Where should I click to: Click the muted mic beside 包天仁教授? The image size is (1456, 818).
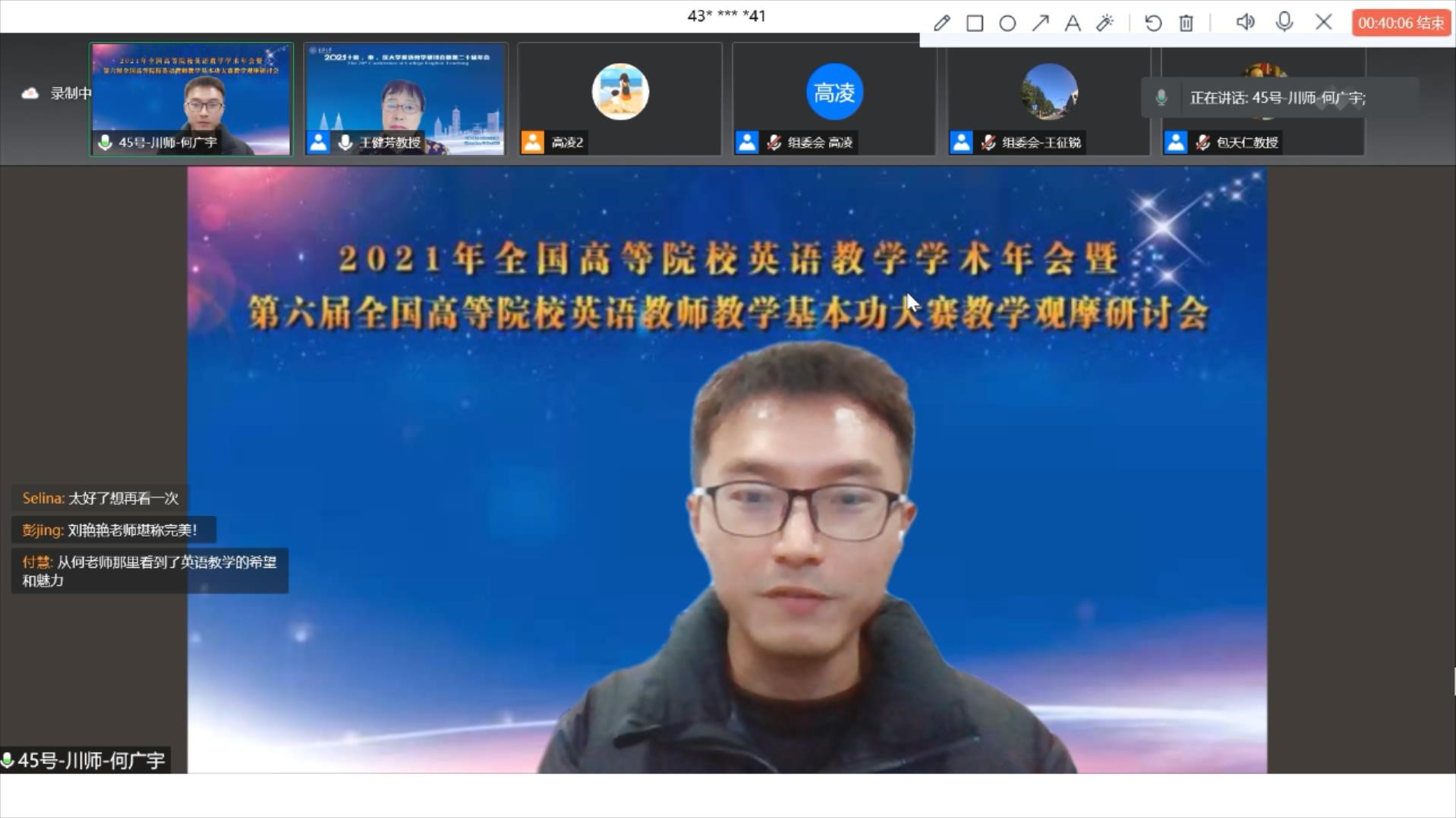[x=1203, y=143]
